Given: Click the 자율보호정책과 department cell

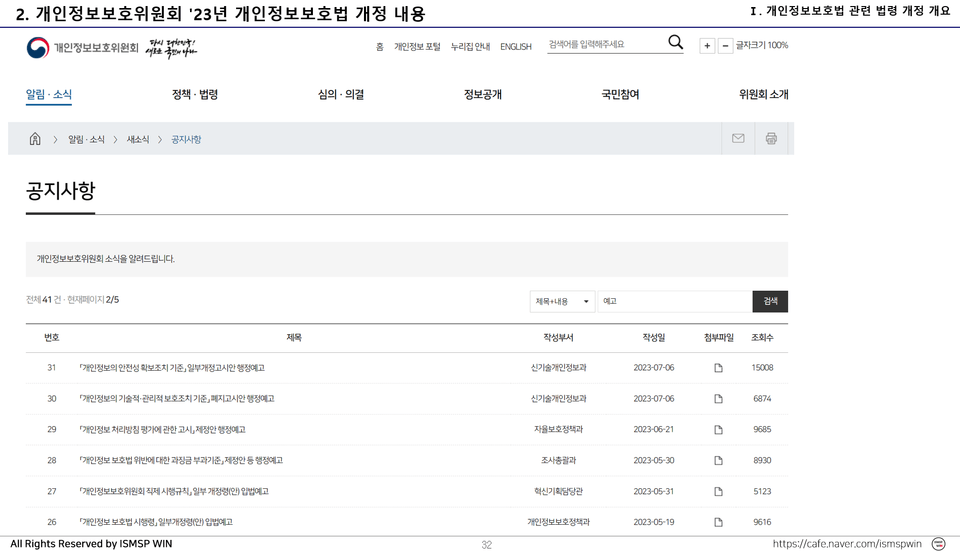Looking at the screenshot, I should 558,430.
